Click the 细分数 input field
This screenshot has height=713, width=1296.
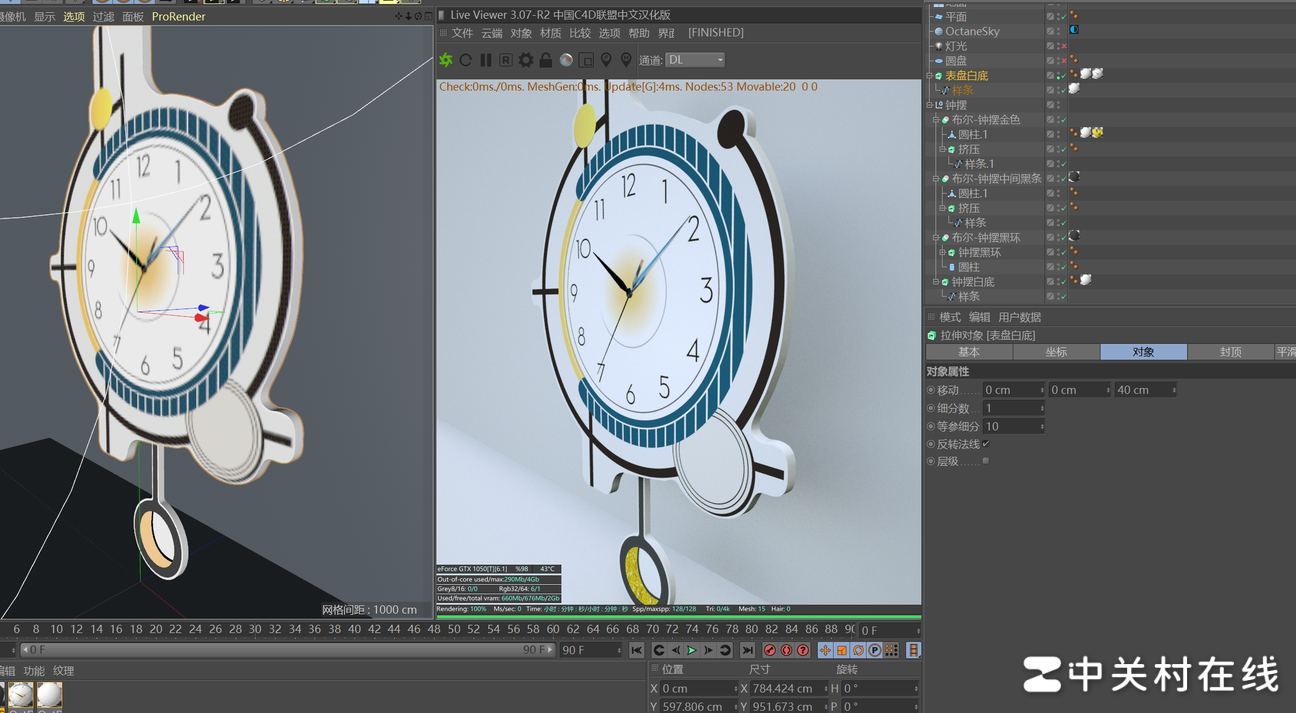click(1012, 408)
